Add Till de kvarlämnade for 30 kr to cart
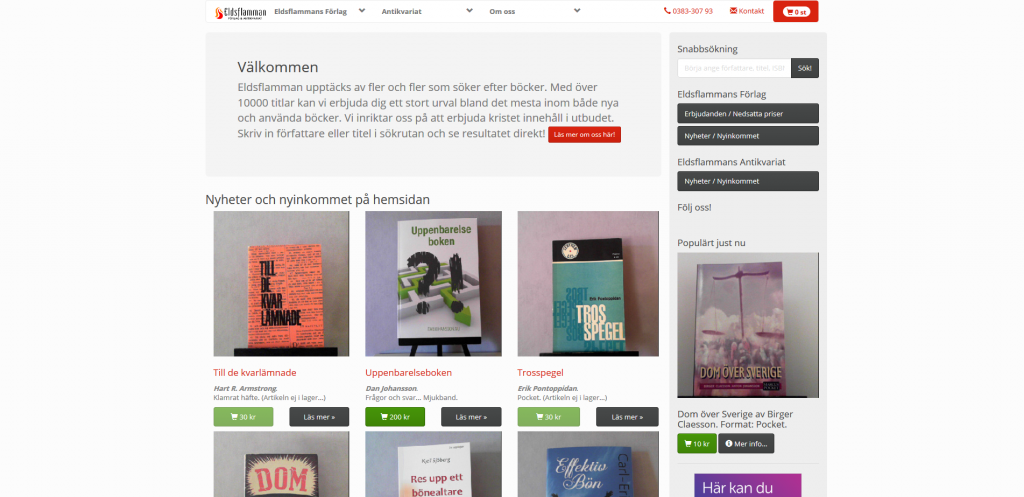This screenshot has height=497, width=1024. click(x=243, y=417)
